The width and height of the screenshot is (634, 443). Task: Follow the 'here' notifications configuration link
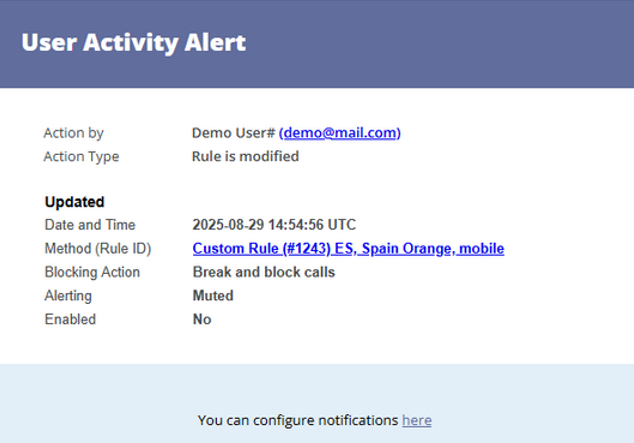(416, 420)
